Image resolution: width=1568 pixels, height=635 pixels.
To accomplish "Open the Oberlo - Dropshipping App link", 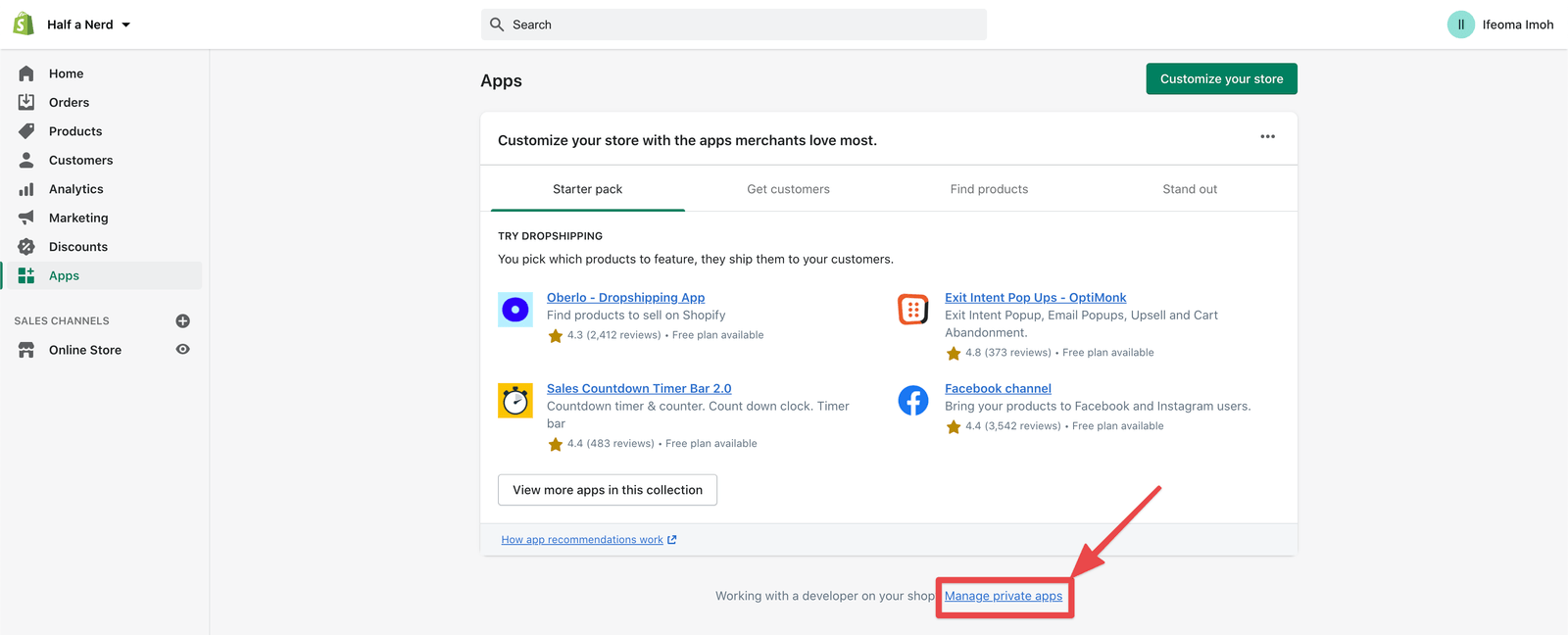I will 625,297.
